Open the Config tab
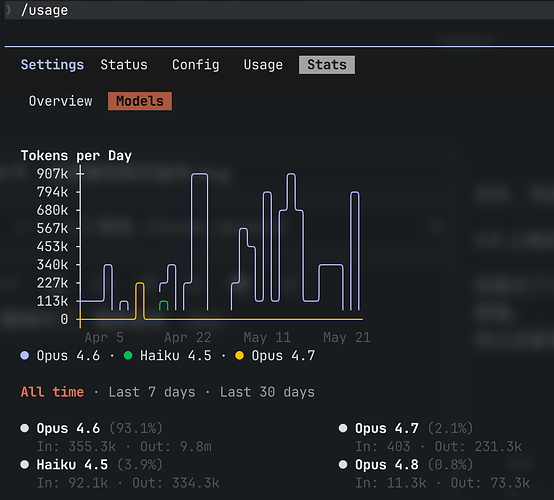The width and height of the screenshot is (554, 500). [x=195, y=65]
